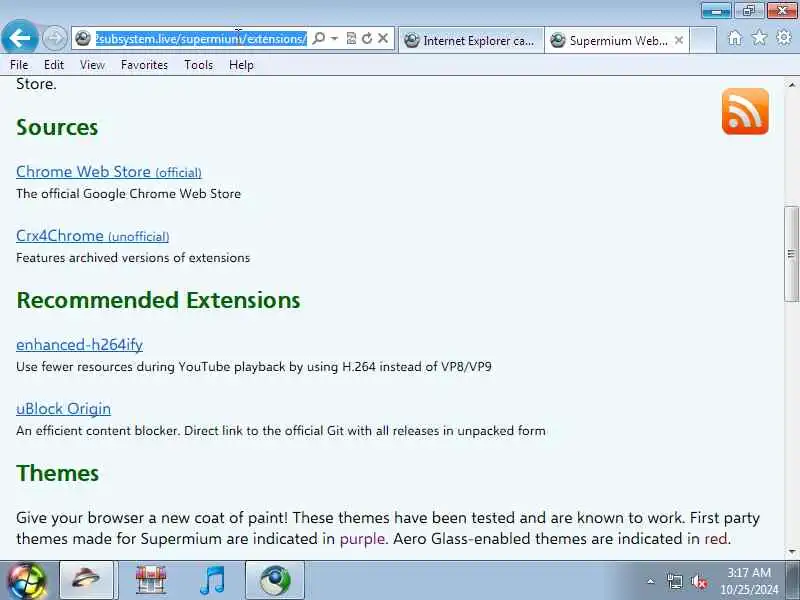
Task: Follow the enhanced-h264ify extension link
Action: click(x=79, y=345)
